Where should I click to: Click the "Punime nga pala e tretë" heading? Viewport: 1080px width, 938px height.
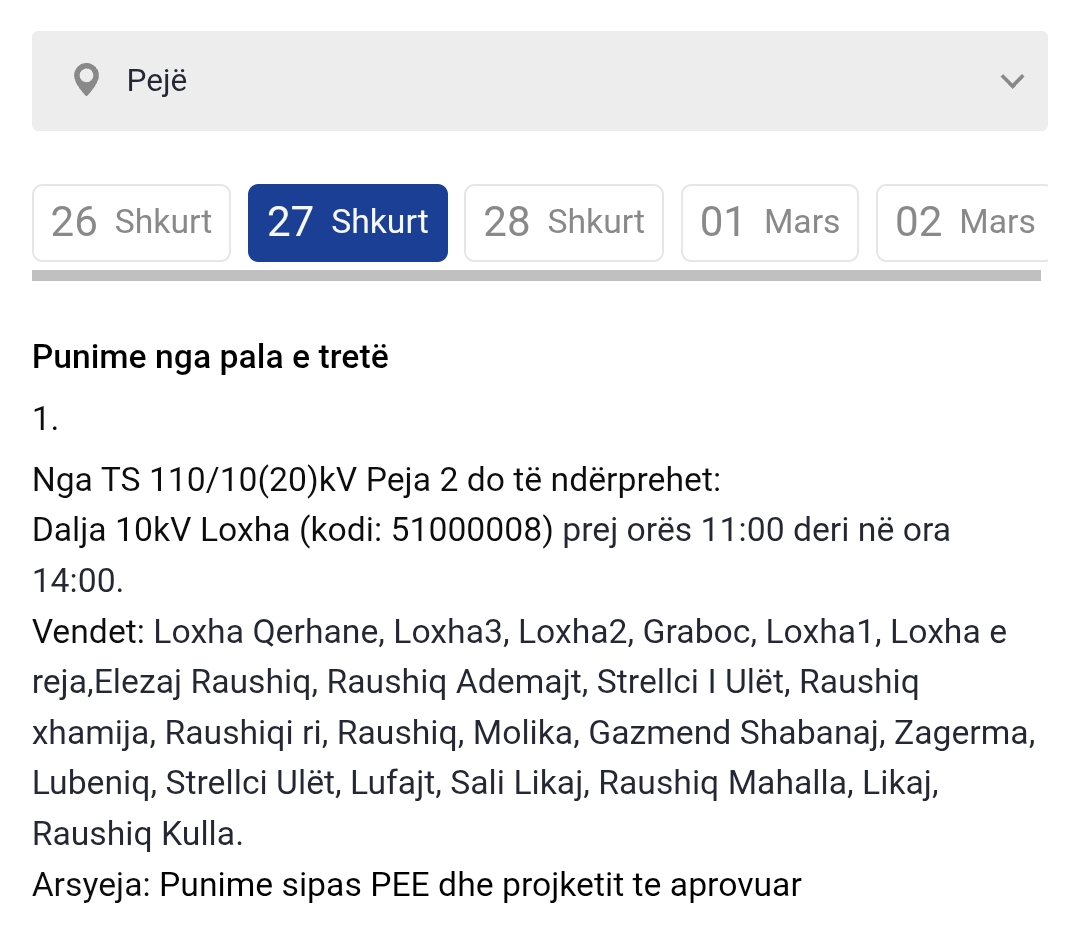pos(210,357)
